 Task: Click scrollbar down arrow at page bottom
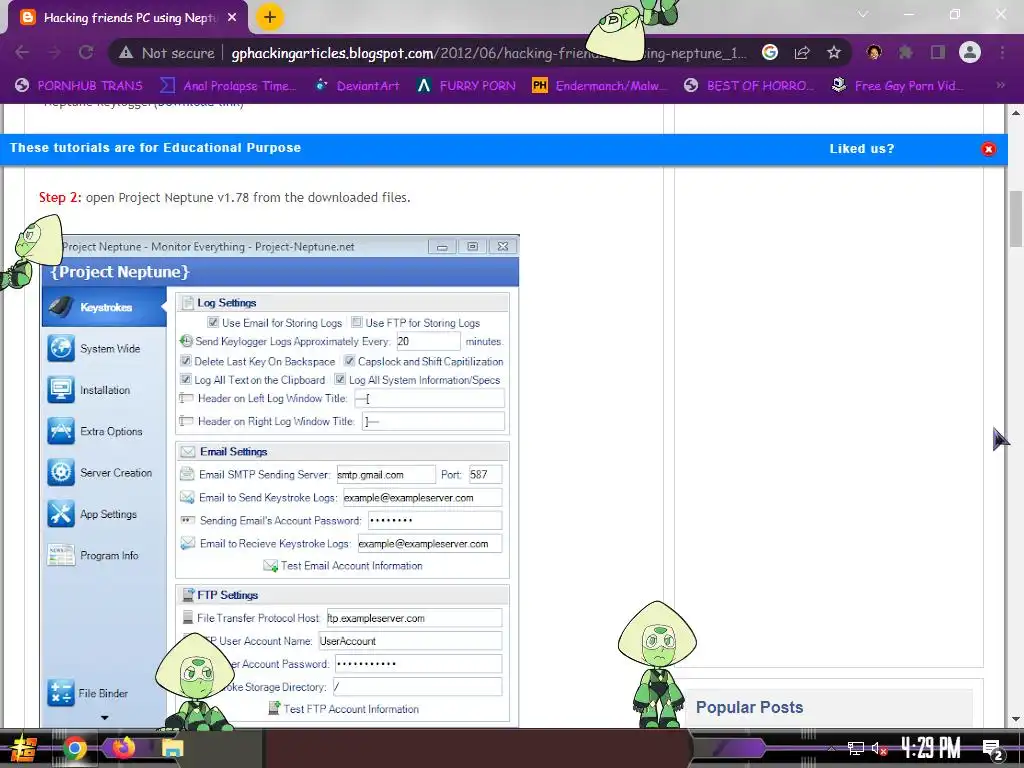[x=1016, y=720]
